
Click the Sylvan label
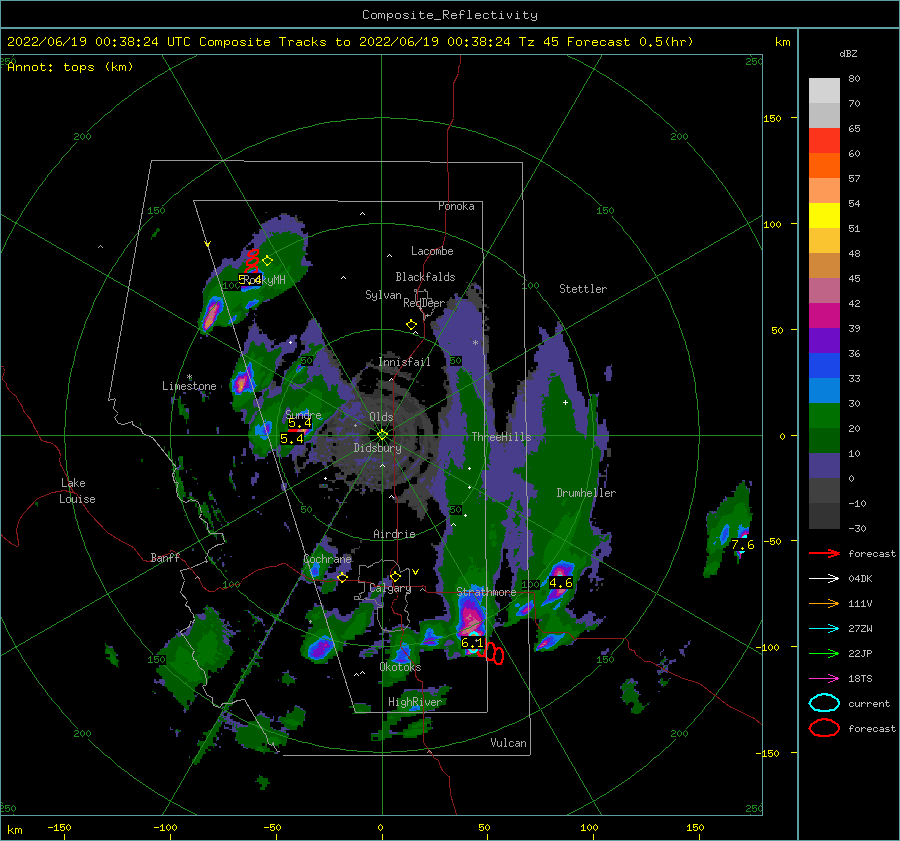[383, 296]
